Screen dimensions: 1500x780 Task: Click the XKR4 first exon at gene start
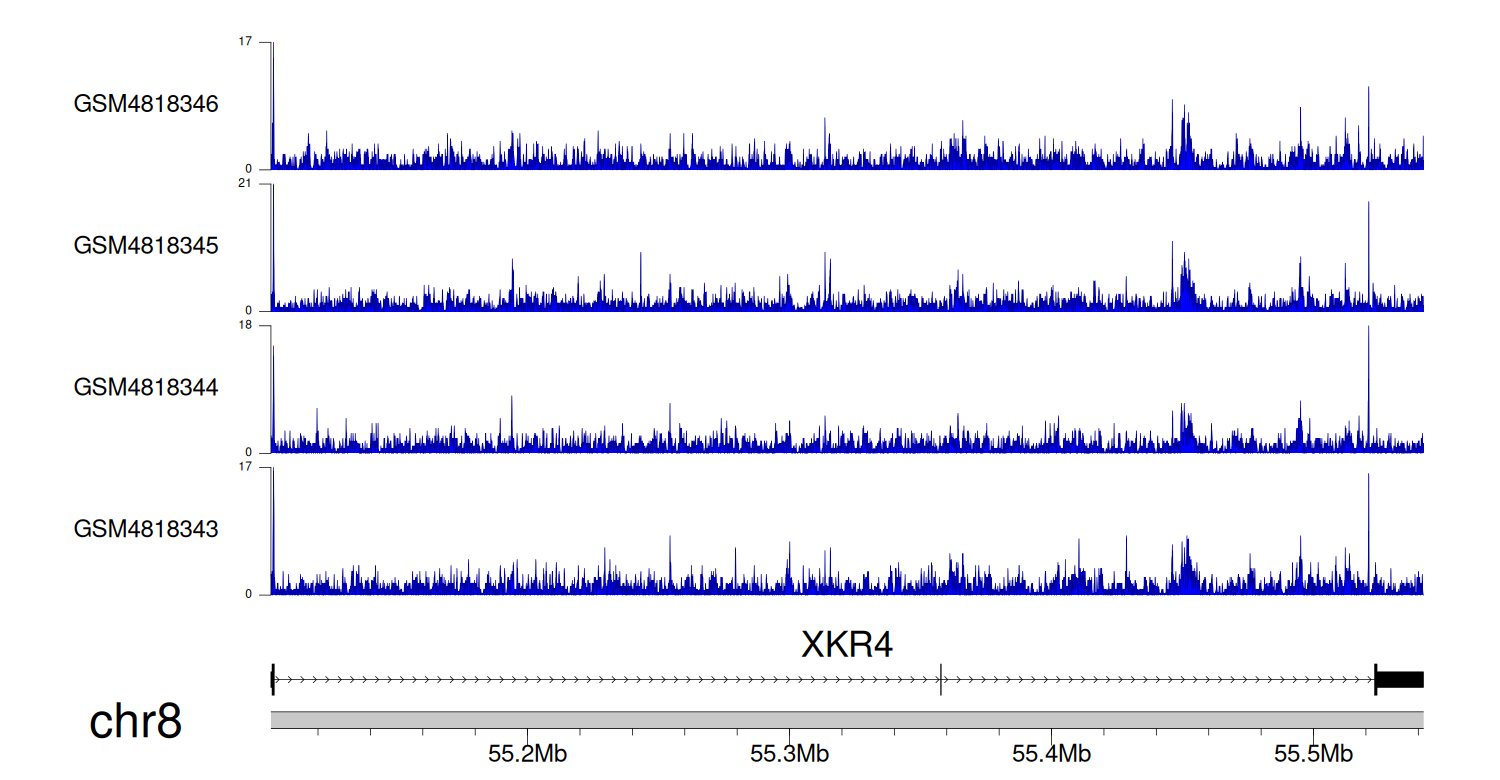point(272,680)
